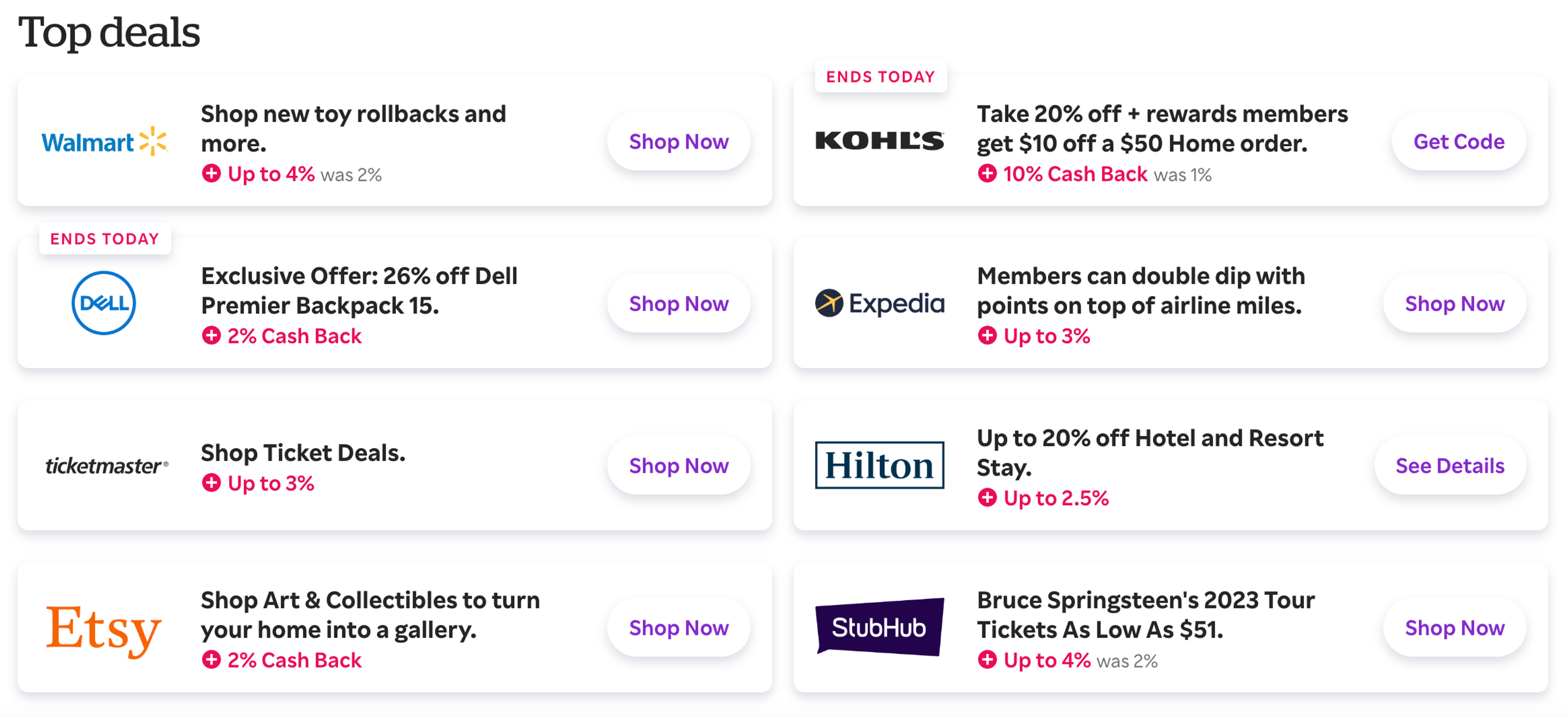Open the Bruce Springsteen 2023 Tour deal title

click(1145, 615)
